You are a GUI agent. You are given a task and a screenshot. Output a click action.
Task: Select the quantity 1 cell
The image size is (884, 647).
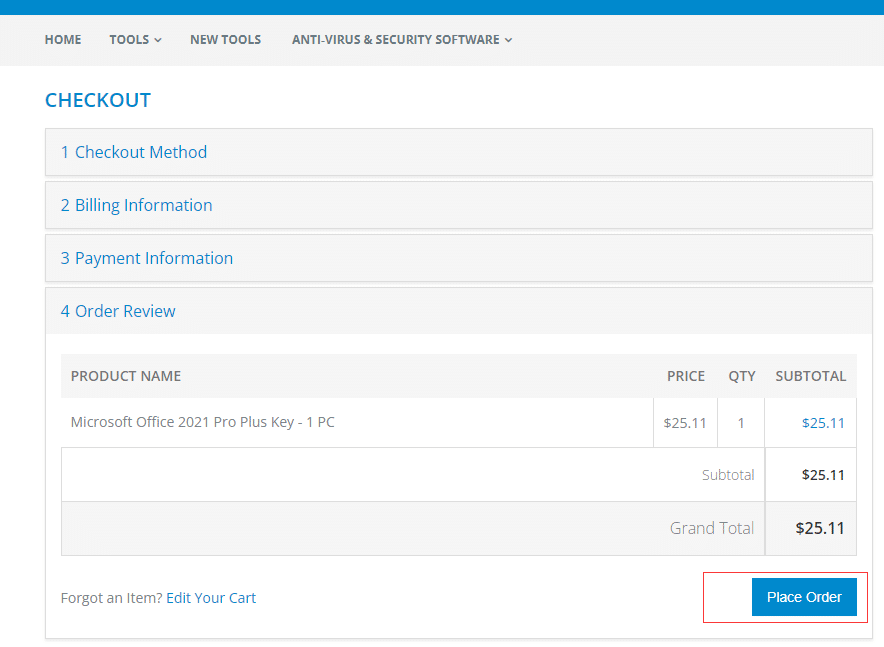pos(741,423)
